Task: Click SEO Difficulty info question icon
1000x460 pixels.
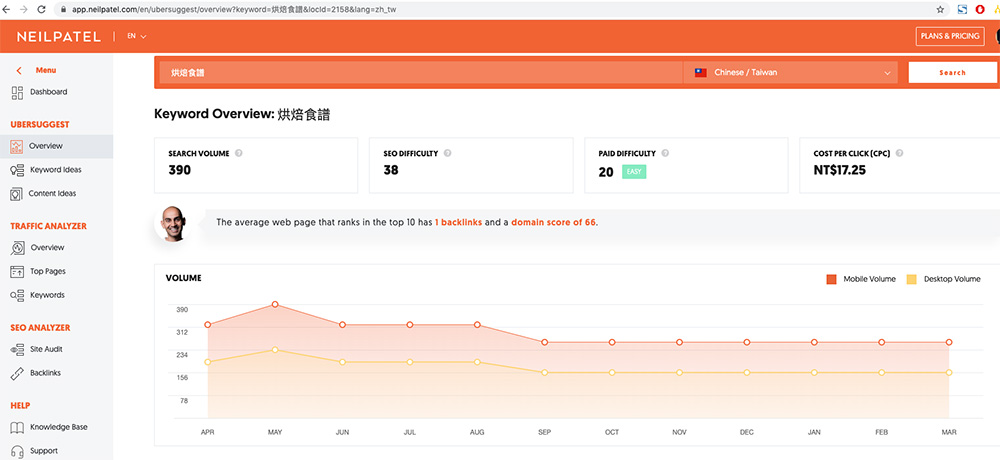Action: click(x=448, y=153)
